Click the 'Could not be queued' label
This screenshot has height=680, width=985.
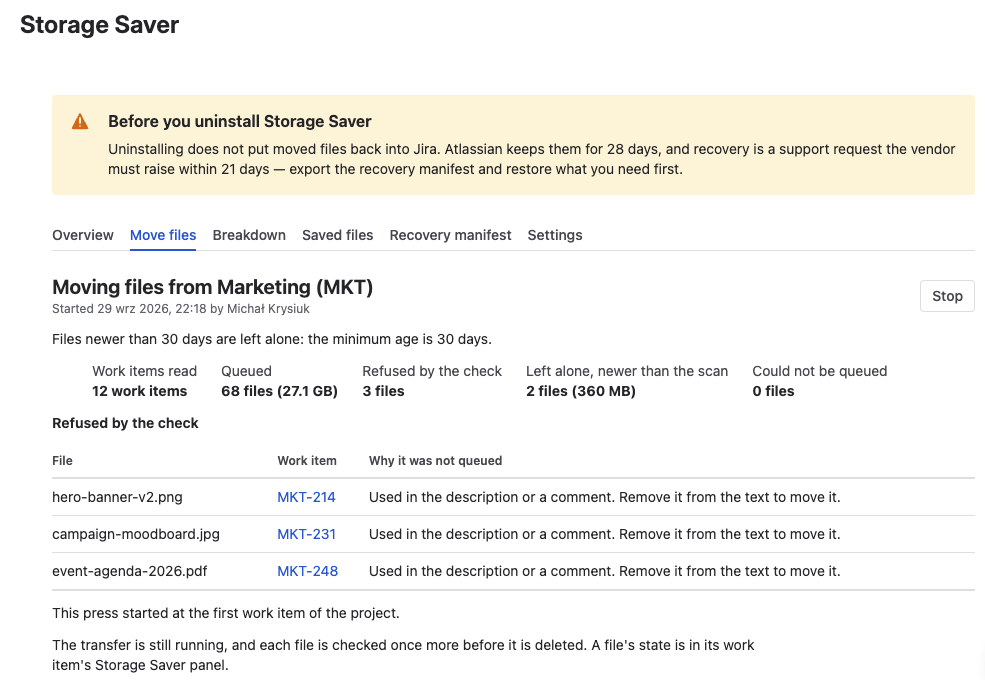pos(820,371)
